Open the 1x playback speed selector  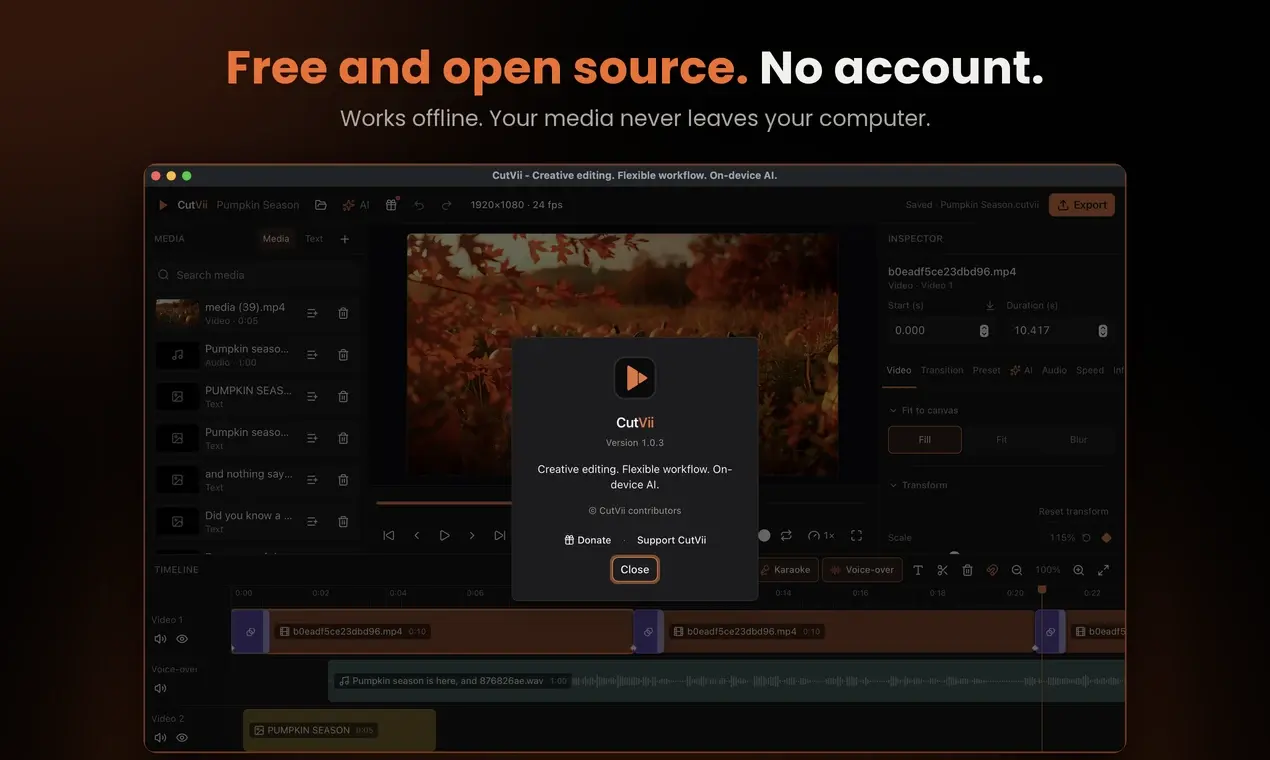[x=821, y=536]
